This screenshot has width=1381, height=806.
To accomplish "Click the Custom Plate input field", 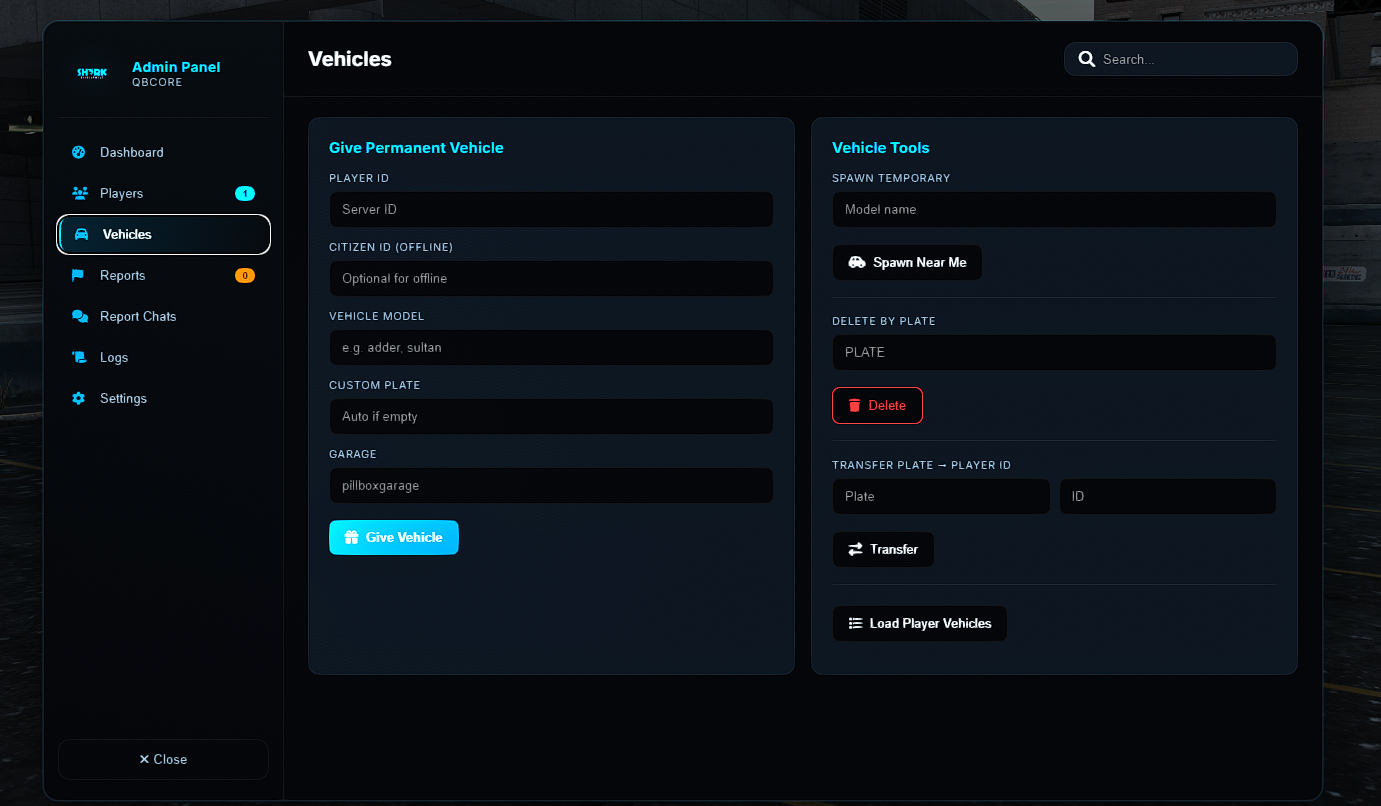I will [x=551, y=416].
